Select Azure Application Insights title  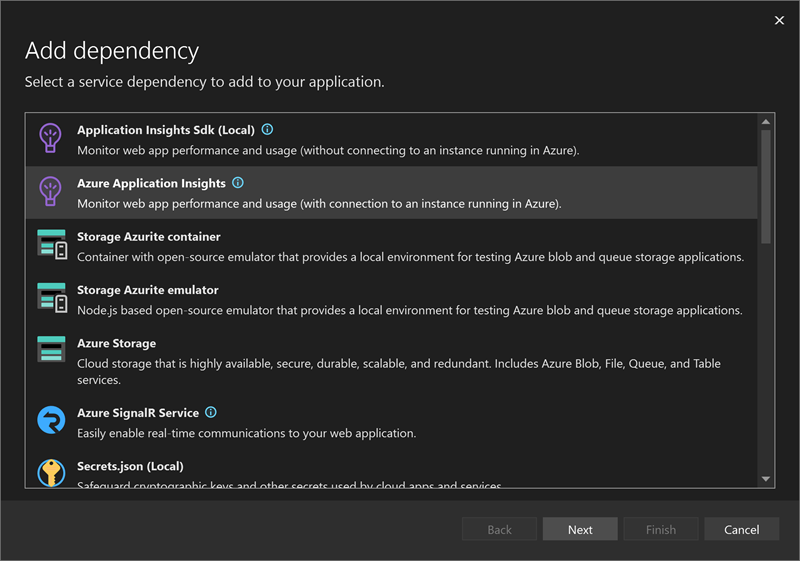(152, 183)
